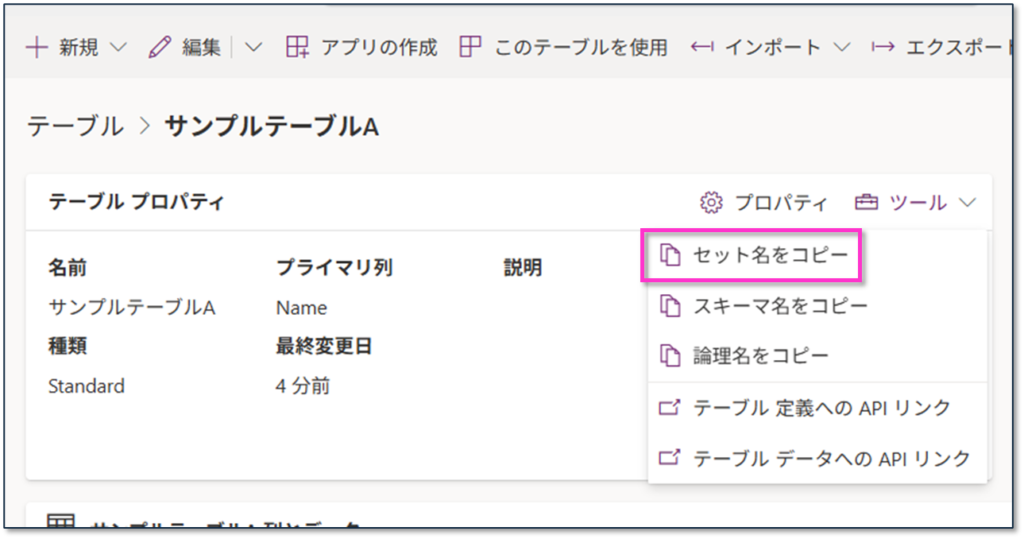Click the エクスポート arrow icon
Viewport: 1024px width, 539px height.
pos(882,47)
